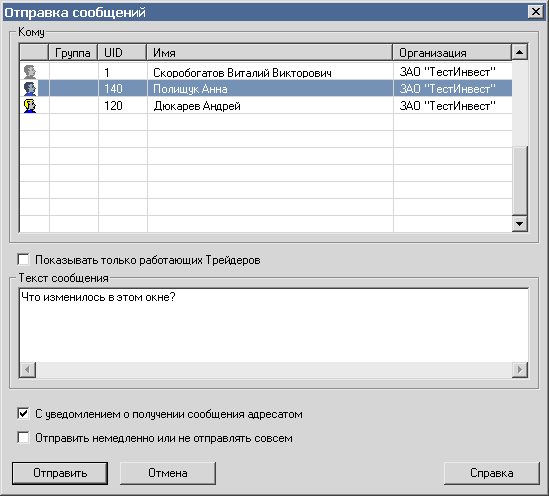Uncheck С уведомлением о получении сообщения

click(23, 414)
